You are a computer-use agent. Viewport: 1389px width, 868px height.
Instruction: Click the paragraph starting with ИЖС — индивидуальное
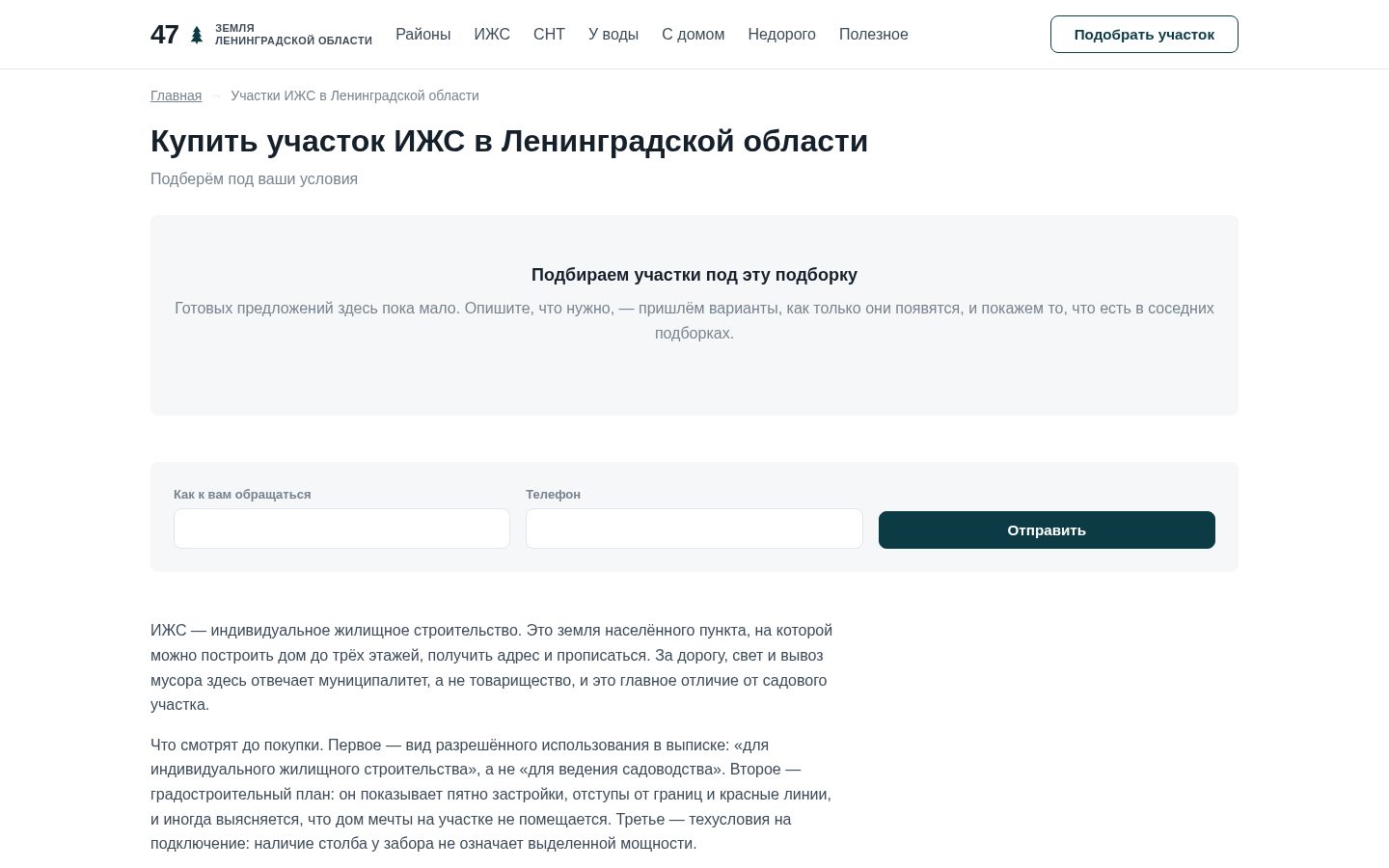click(492, 667)
